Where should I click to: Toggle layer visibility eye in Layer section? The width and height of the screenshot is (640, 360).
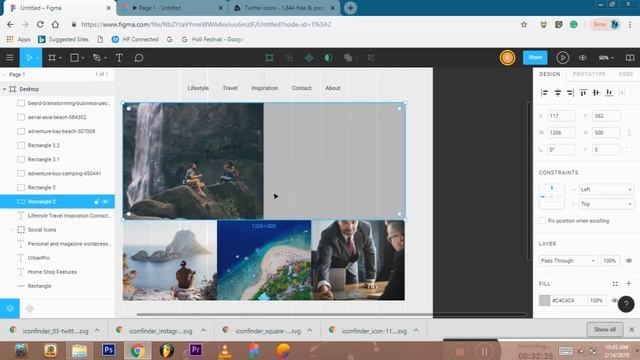(x=629, y=260)
